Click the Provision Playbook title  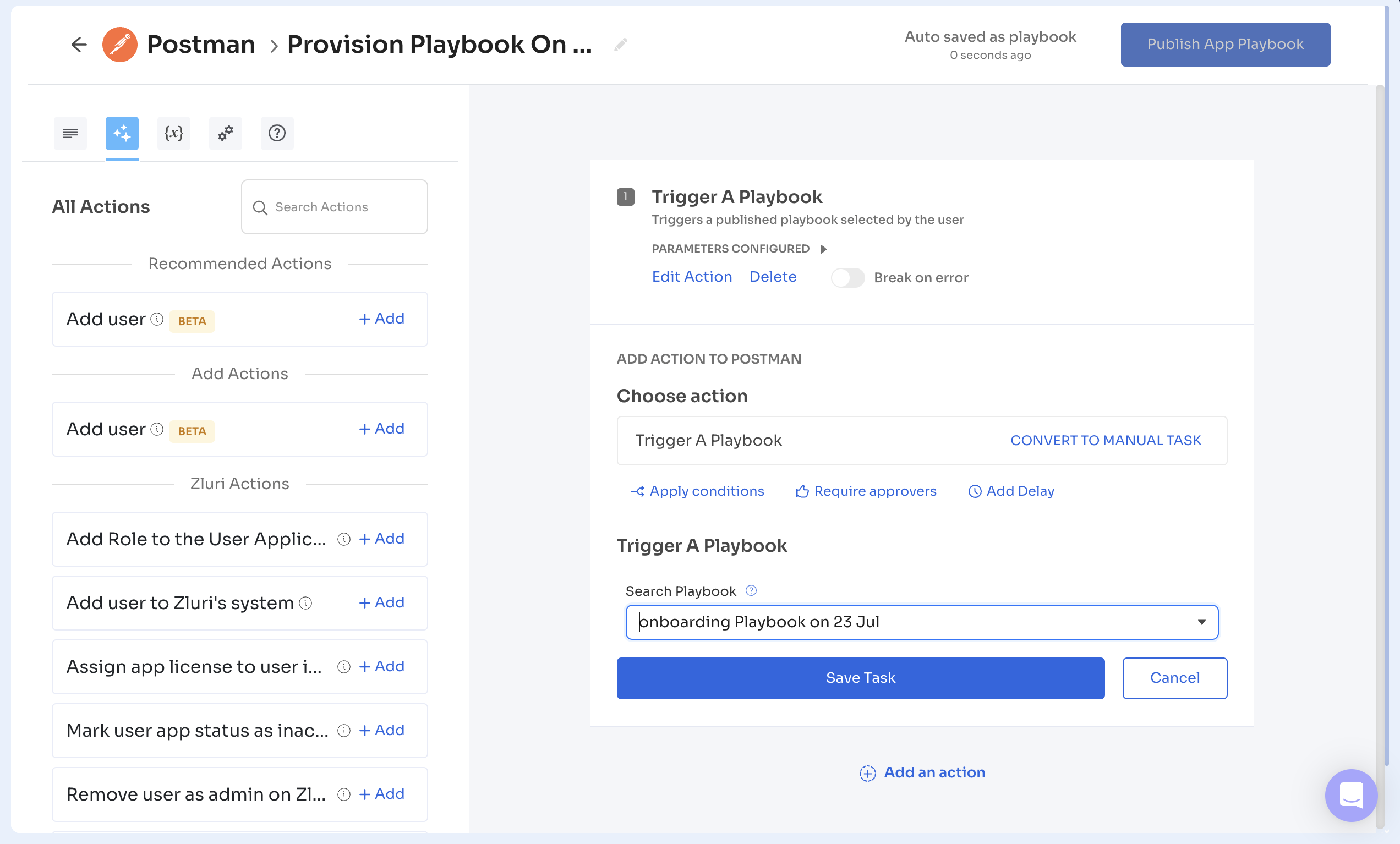pyautogui.click(x=439, y=45)
